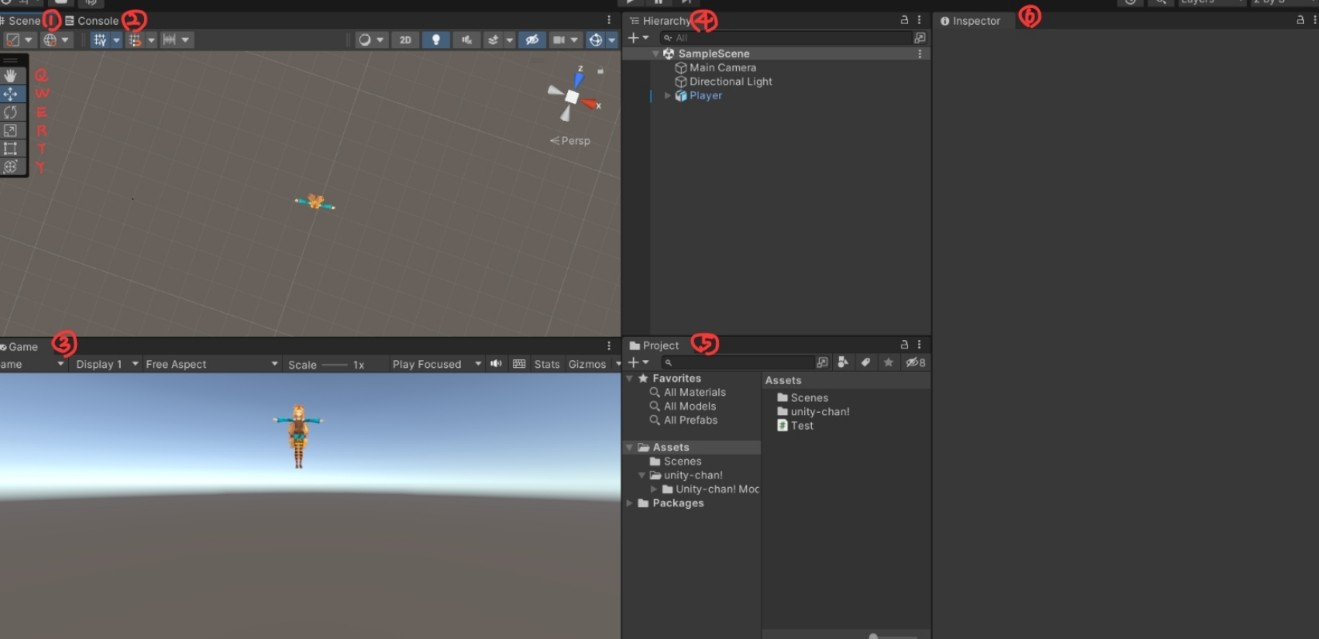Open the Play Focused dropdown
Viewport: 1319px width, 639px height.
coord(436,364)
